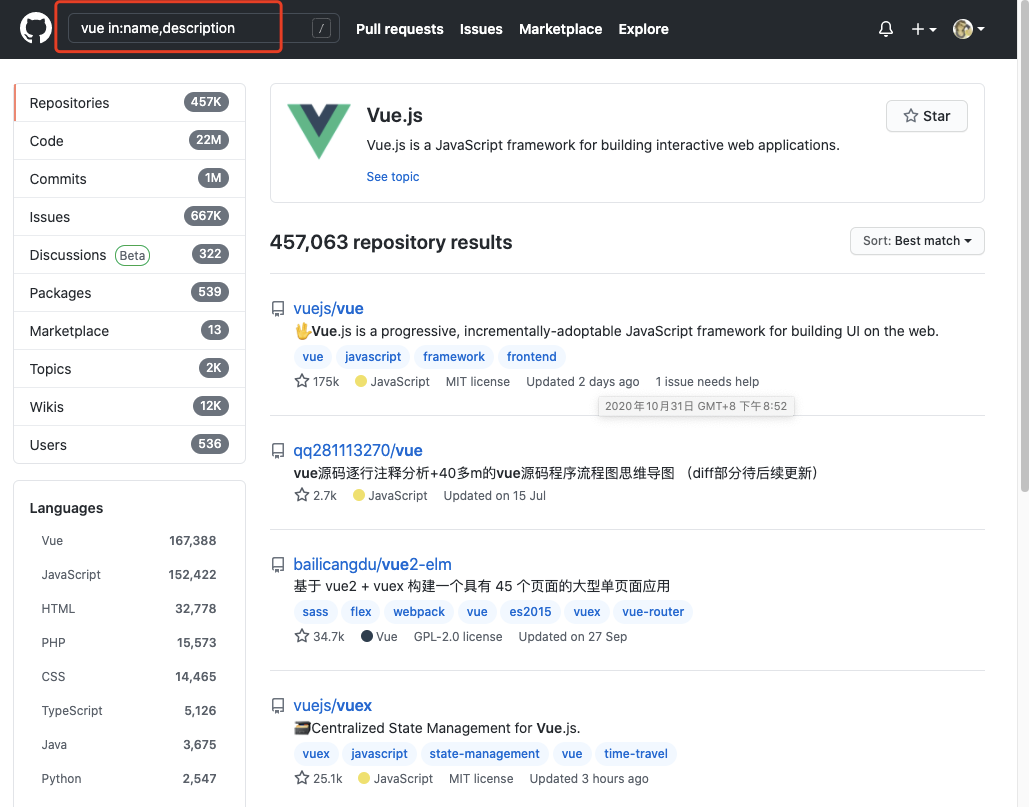The height and width of the screenshot is (807, 1029).
Task: Open the Marketplace navigation item
Action: (560, 29)
